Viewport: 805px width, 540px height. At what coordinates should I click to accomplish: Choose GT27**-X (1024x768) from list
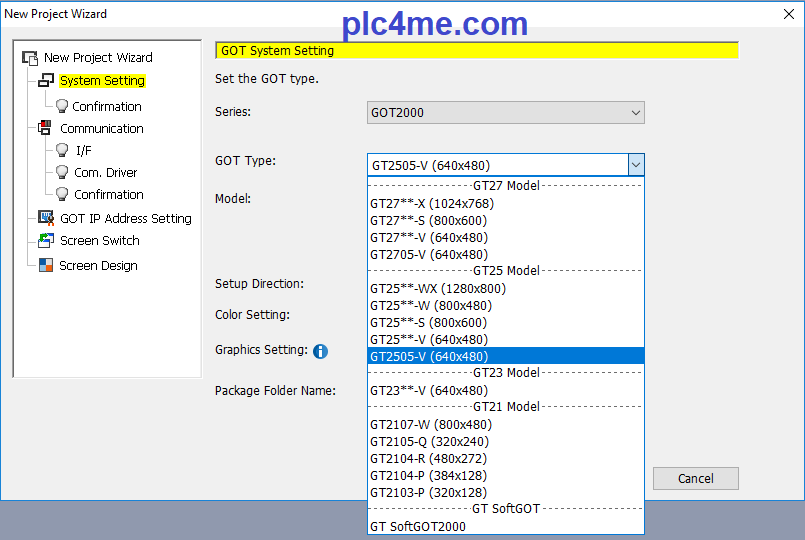(431, 204)
